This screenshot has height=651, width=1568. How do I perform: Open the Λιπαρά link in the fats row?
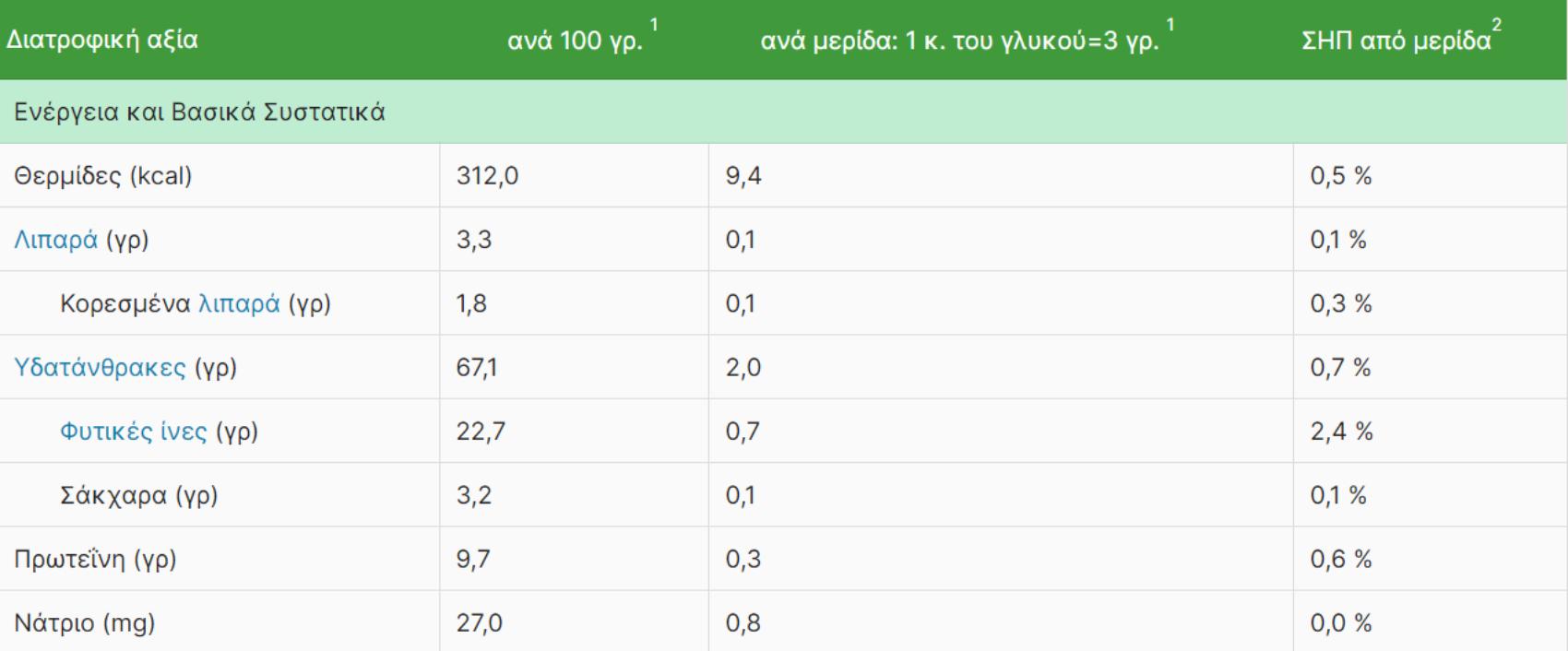coord(55,240)
